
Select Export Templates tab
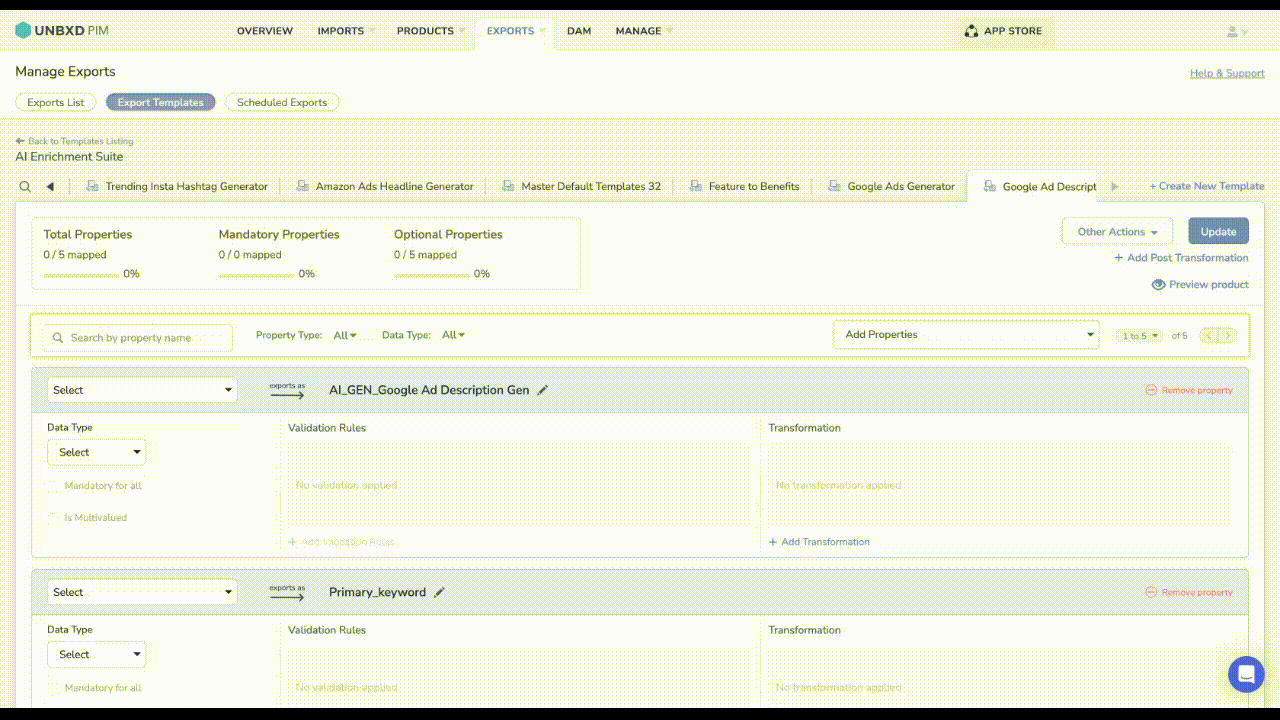(160, 102)
